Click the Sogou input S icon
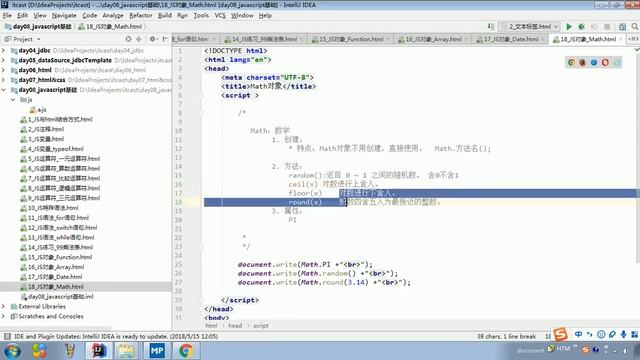The image size is (640, 360). tap(560, 334)
